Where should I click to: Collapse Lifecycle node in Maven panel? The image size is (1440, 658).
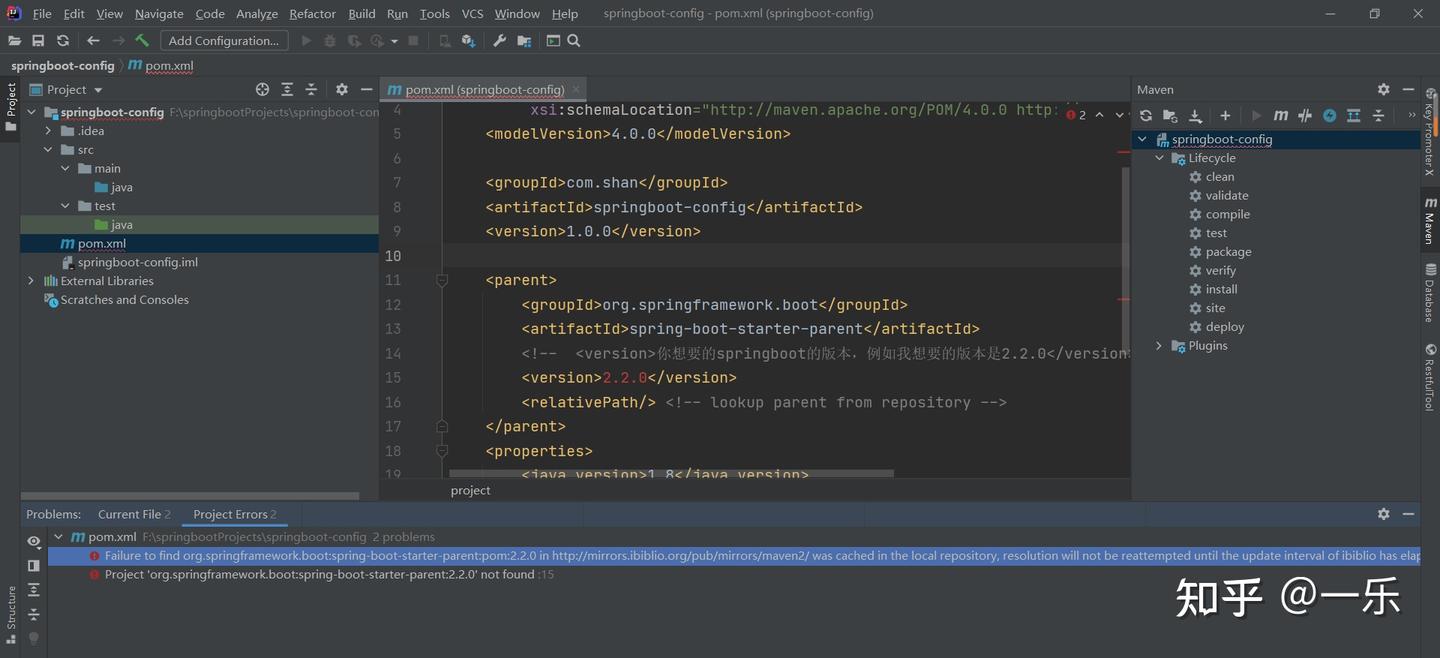click(x=1160, y=158)
